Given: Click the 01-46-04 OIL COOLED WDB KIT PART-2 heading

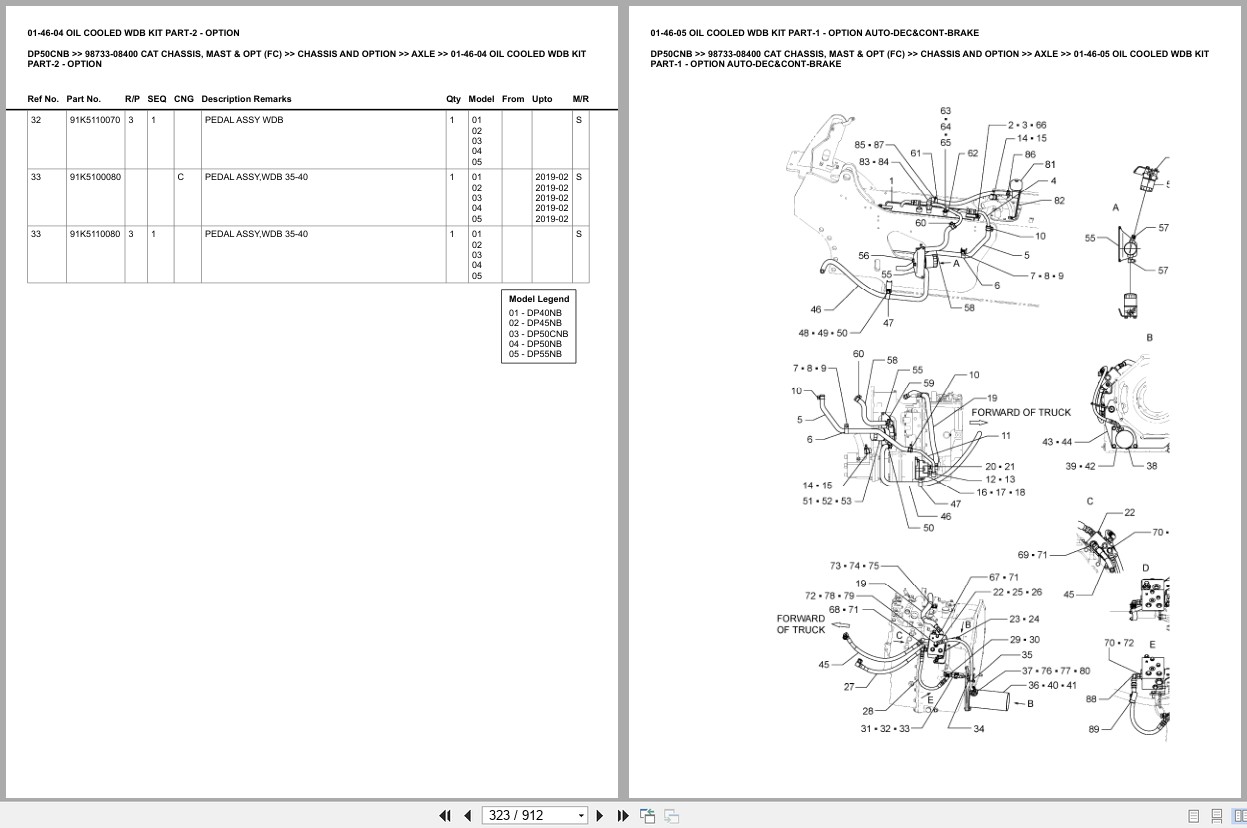Looking at the screenshot, I should tap(133, 33).
